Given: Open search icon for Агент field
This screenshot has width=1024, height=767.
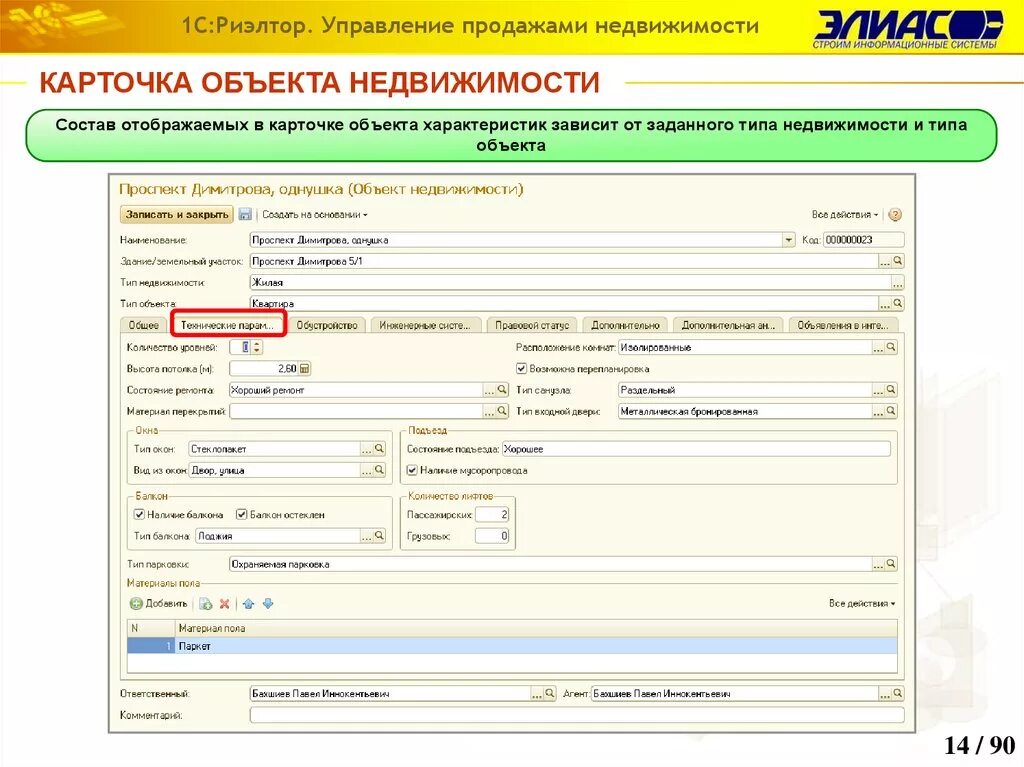Looking at the screenshot, I should (x=898, y=693).
